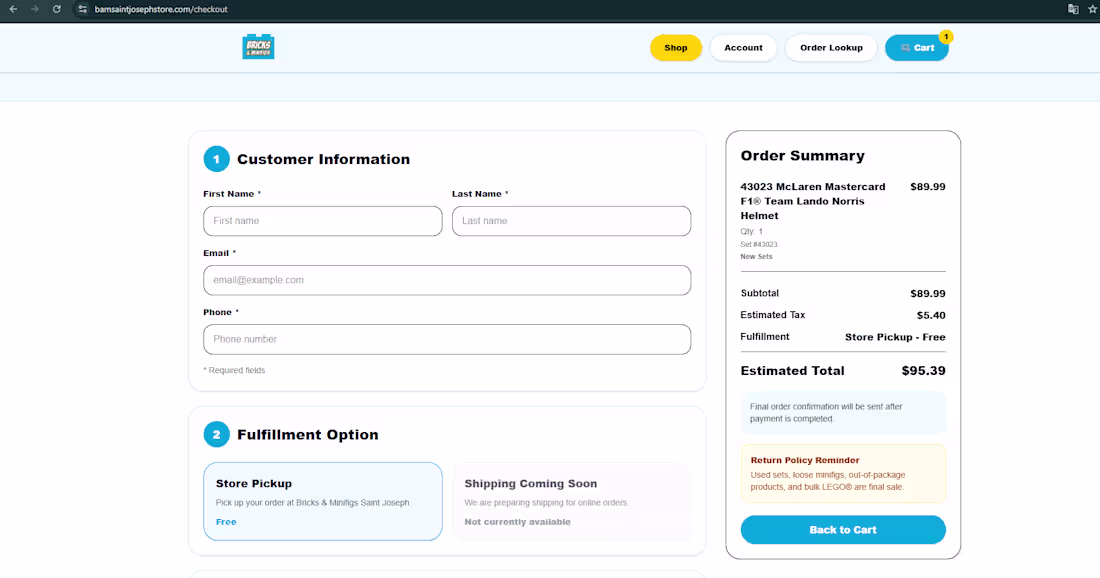1100x578 pixels.
Task: Click the step 2 circle icon
Action: (216, 435)
